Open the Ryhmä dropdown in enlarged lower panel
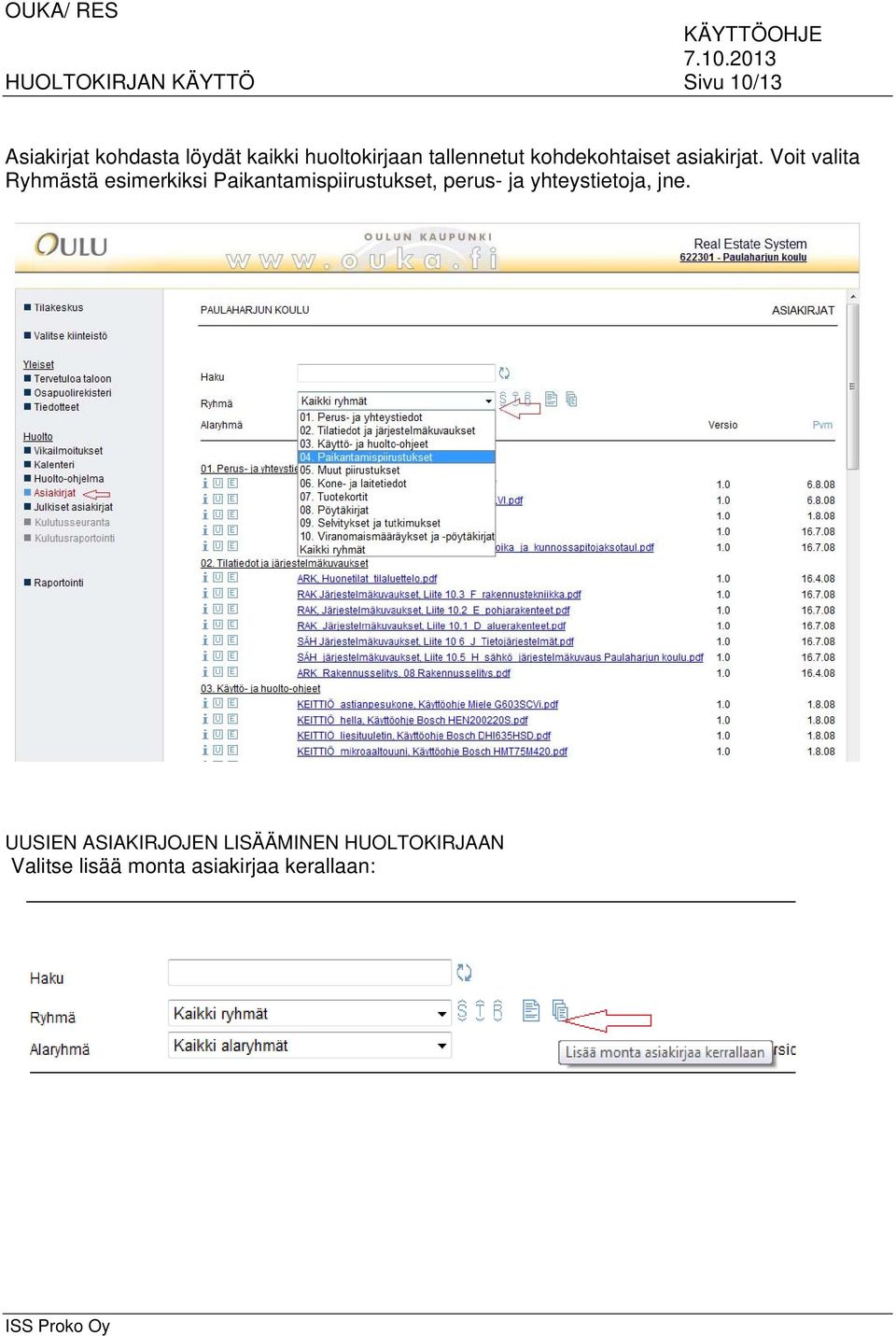 (310, 1013)
